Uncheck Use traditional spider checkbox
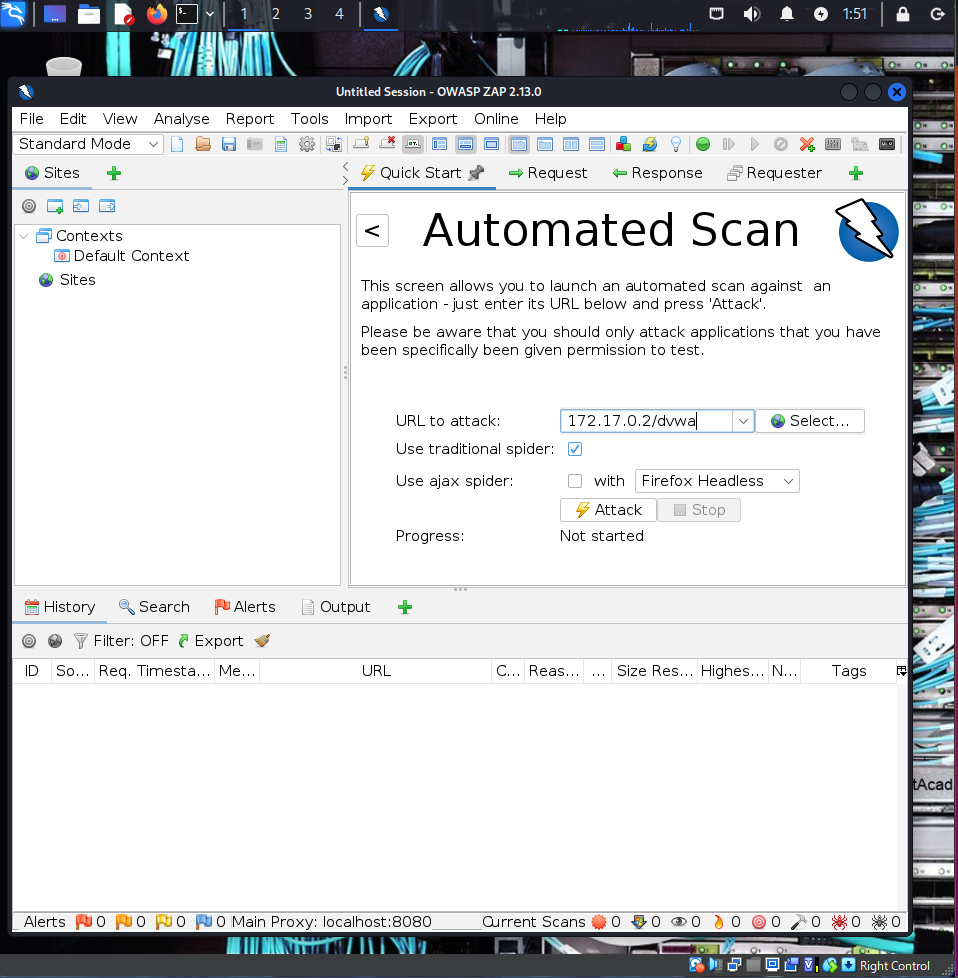The image size is (958, 978). point(575,449)
